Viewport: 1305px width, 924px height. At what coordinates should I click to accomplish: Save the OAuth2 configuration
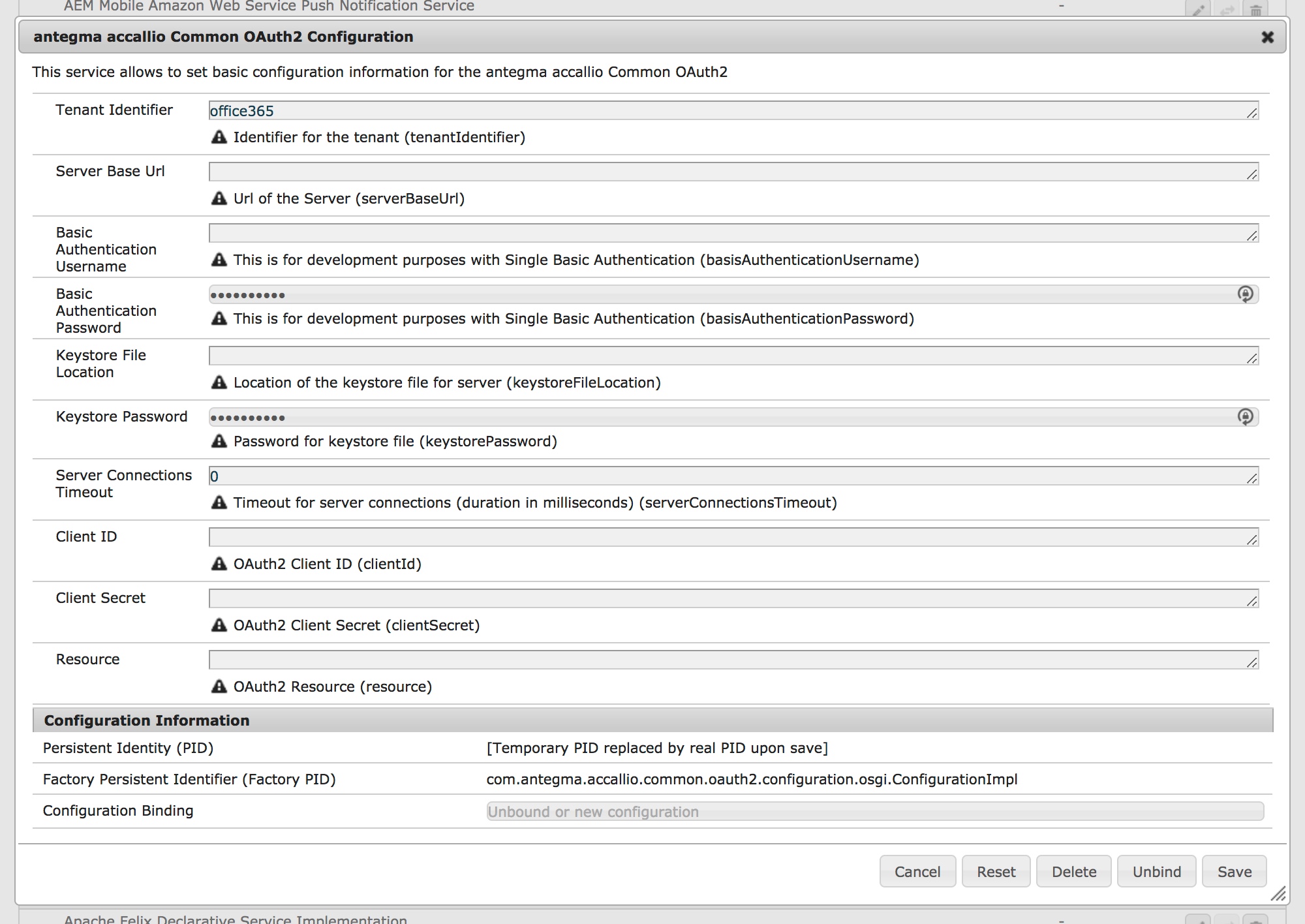click(1235, 872)
